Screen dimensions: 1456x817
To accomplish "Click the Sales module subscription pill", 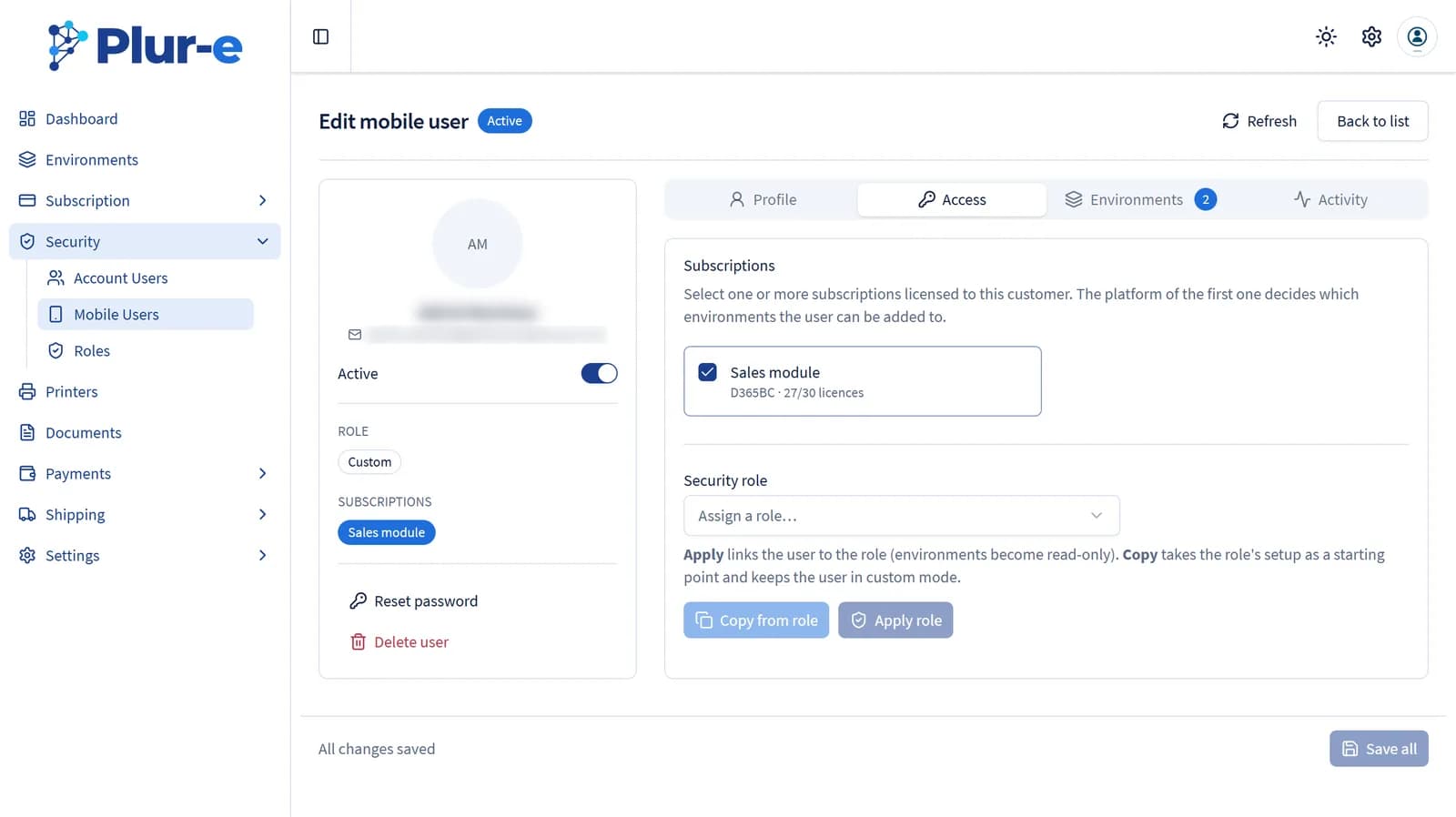I will 387,532.
